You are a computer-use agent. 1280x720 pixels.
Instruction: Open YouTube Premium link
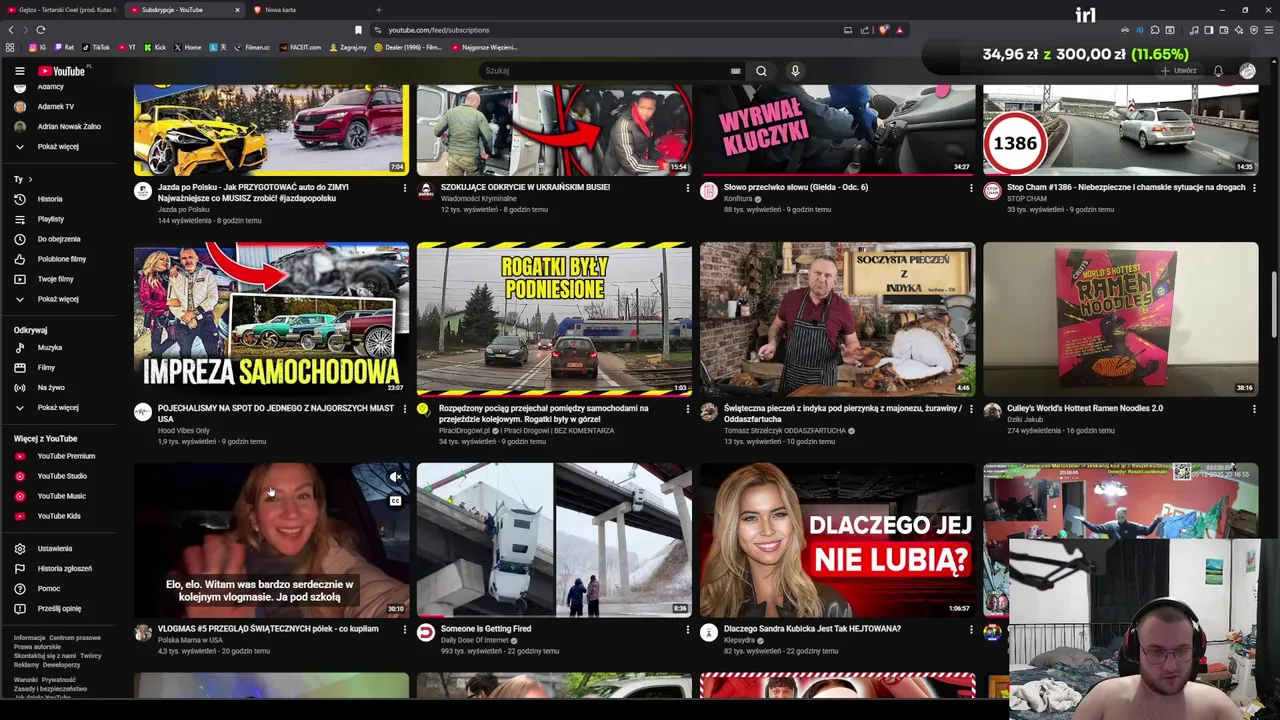coord(66,456)
